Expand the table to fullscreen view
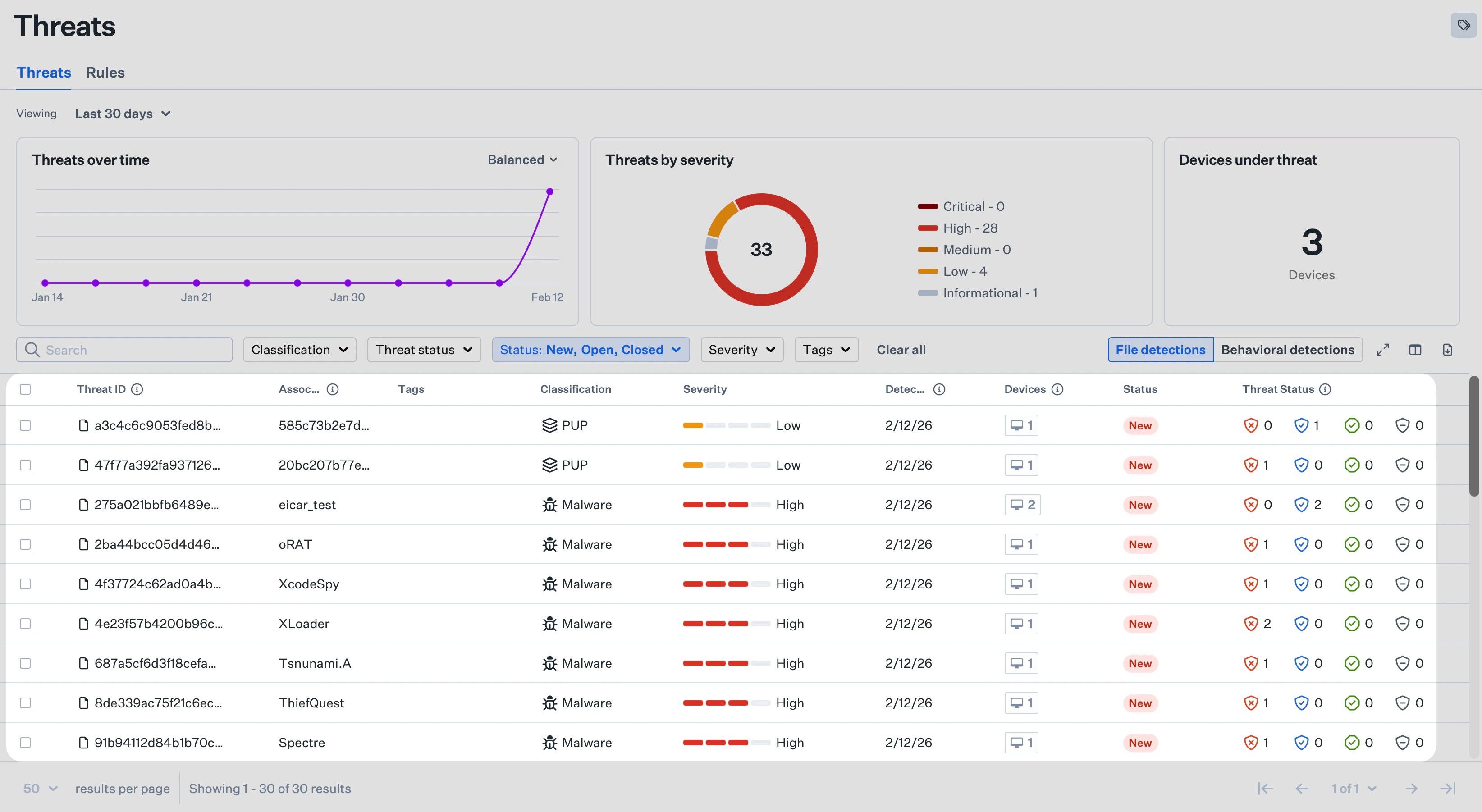Viewport: 1482px width, 812px height. pyautogui.click(x=1383, y=349)
